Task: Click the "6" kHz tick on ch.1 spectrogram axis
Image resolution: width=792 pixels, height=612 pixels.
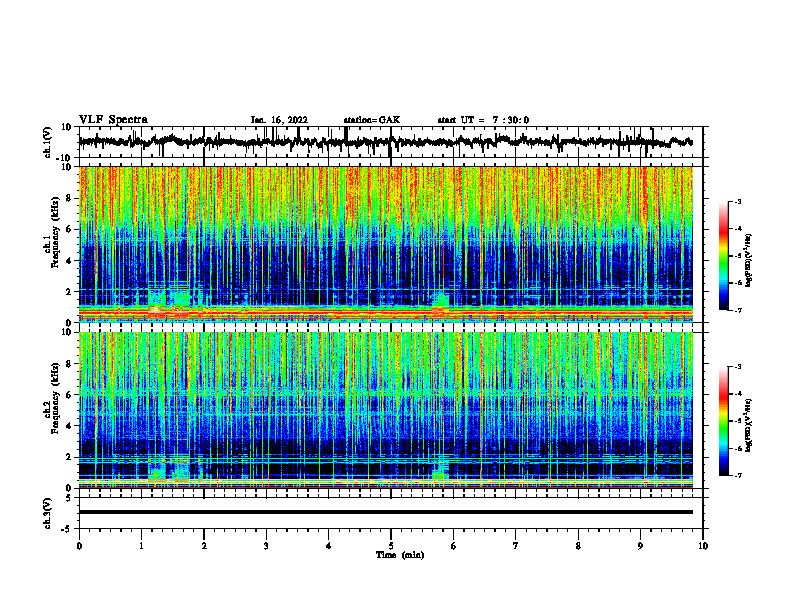Action: (69, 229)
